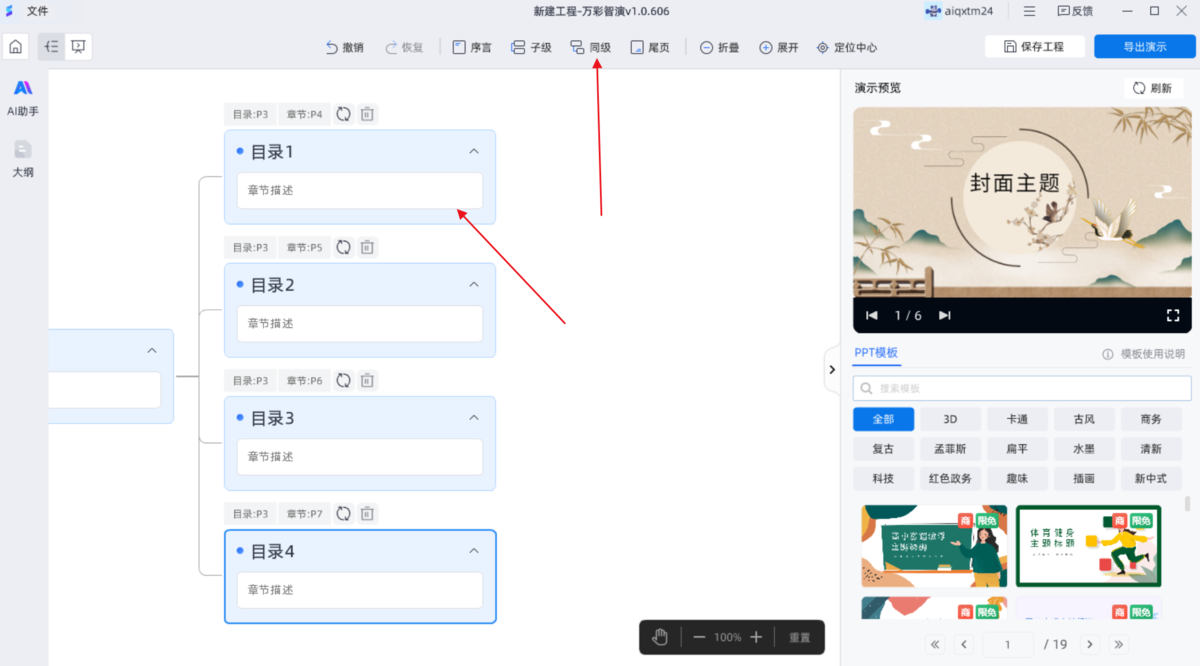Add a 同级 sibling node
Viewport: 1200px width, 666px height.
[x=590, y=47]
